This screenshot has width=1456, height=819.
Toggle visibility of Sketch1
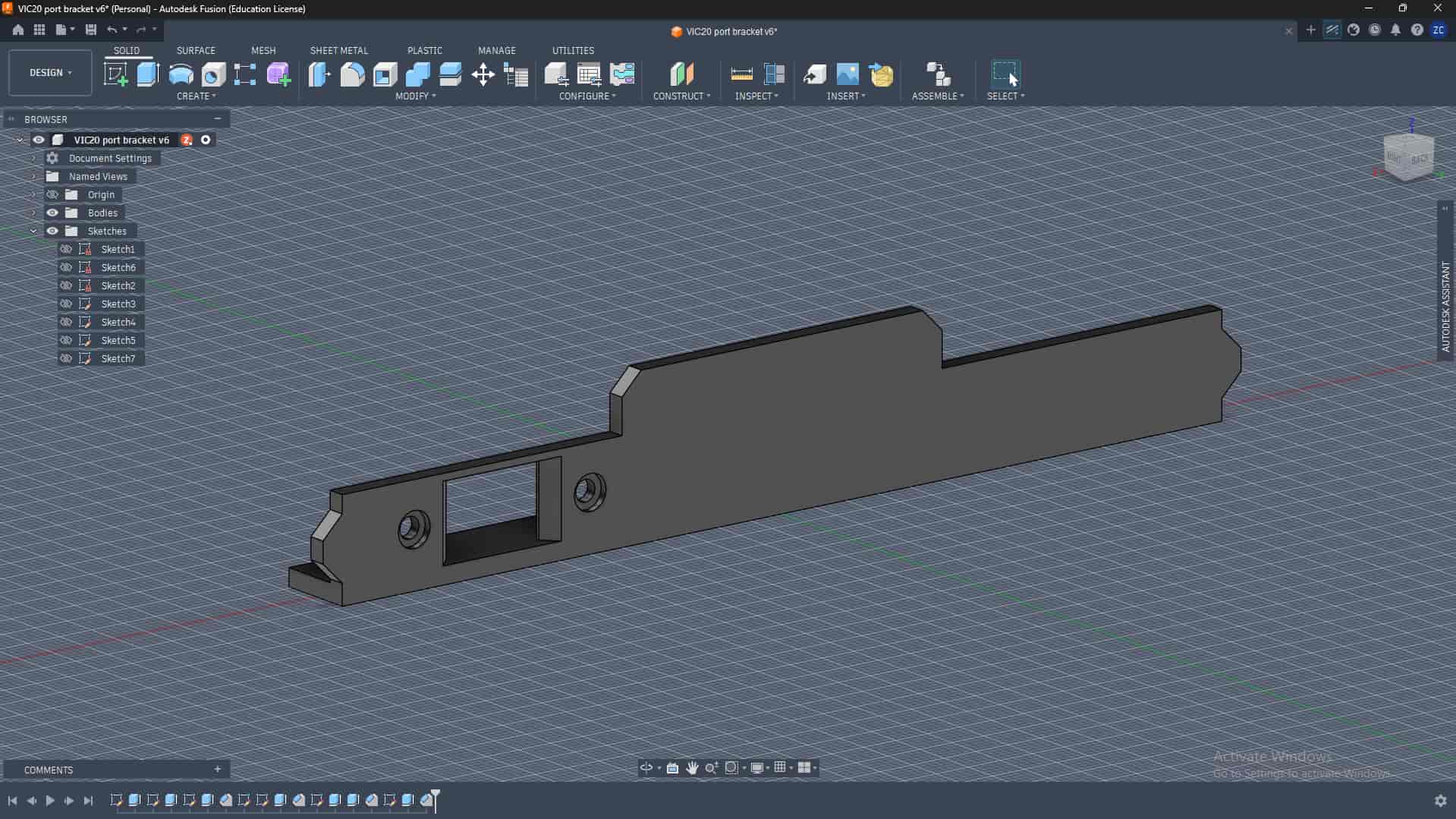66,249
